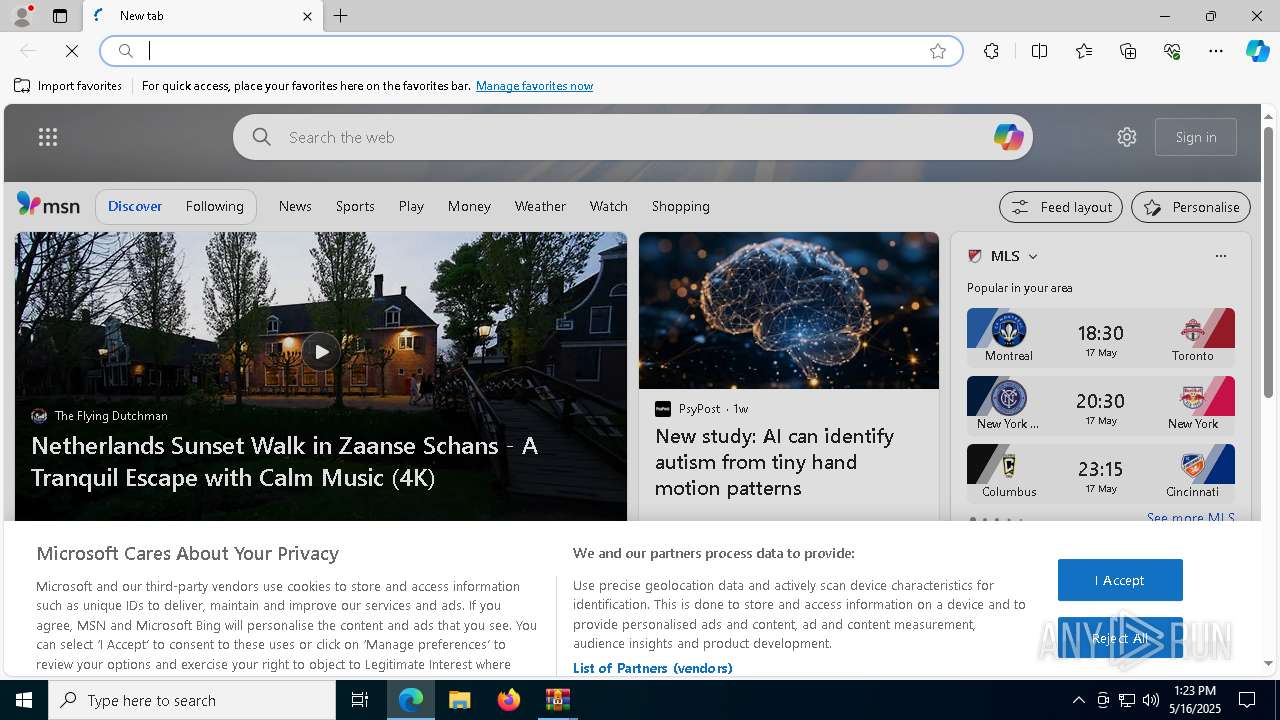The width and height of the screenshot is (1280, 720).
Task: Open the AI autism study headline
Action: pyautogui.click(x=774, y=462)
